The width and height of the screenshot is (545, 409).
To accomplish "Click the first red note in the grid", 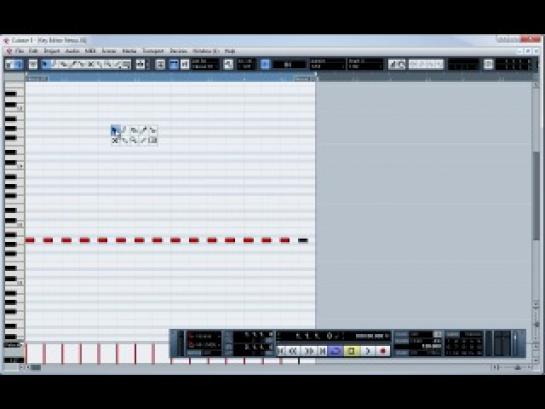I will 30,240.
